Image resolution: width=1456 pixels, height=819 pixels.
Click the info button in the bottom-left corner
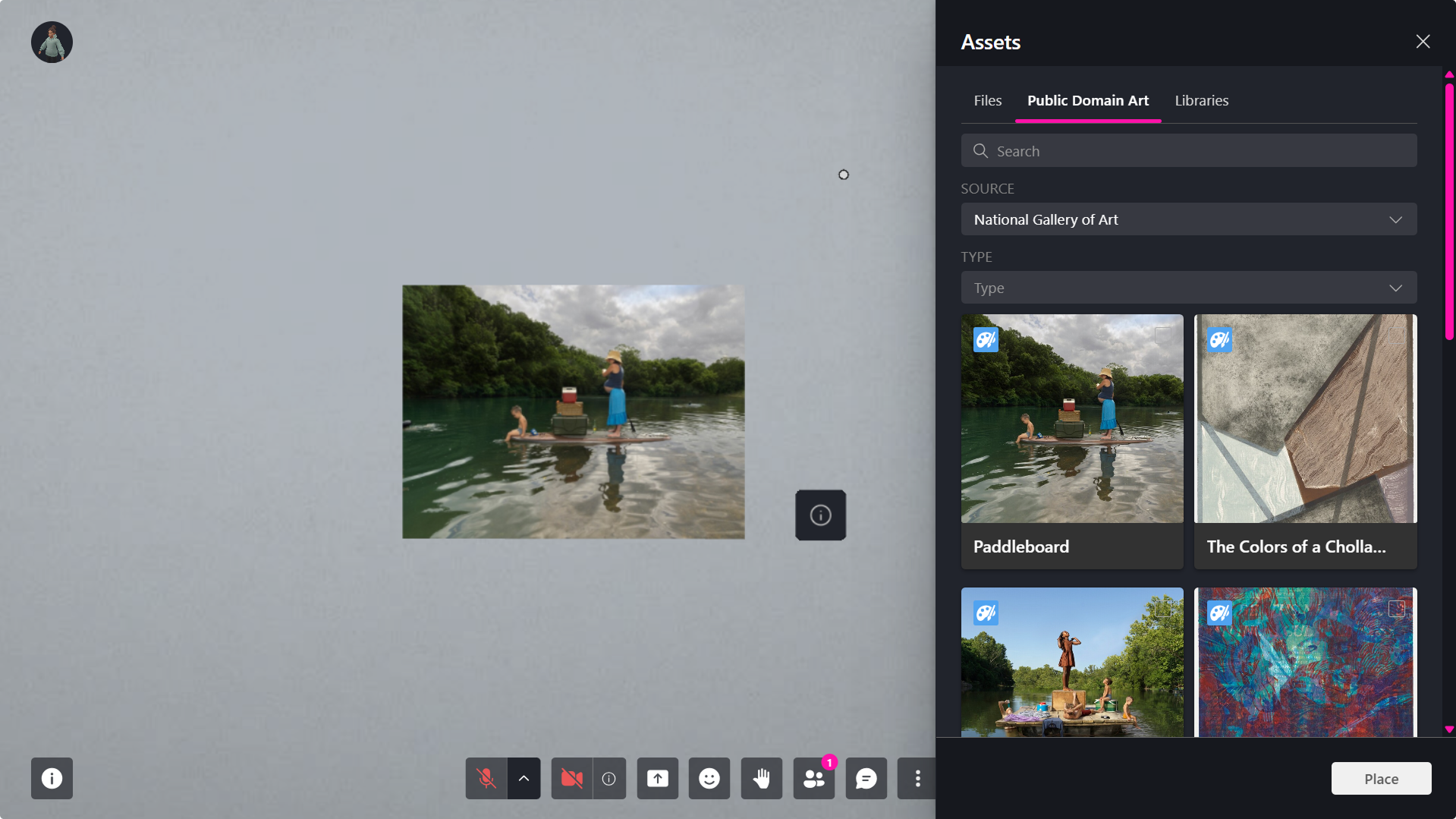pos(52,778)
